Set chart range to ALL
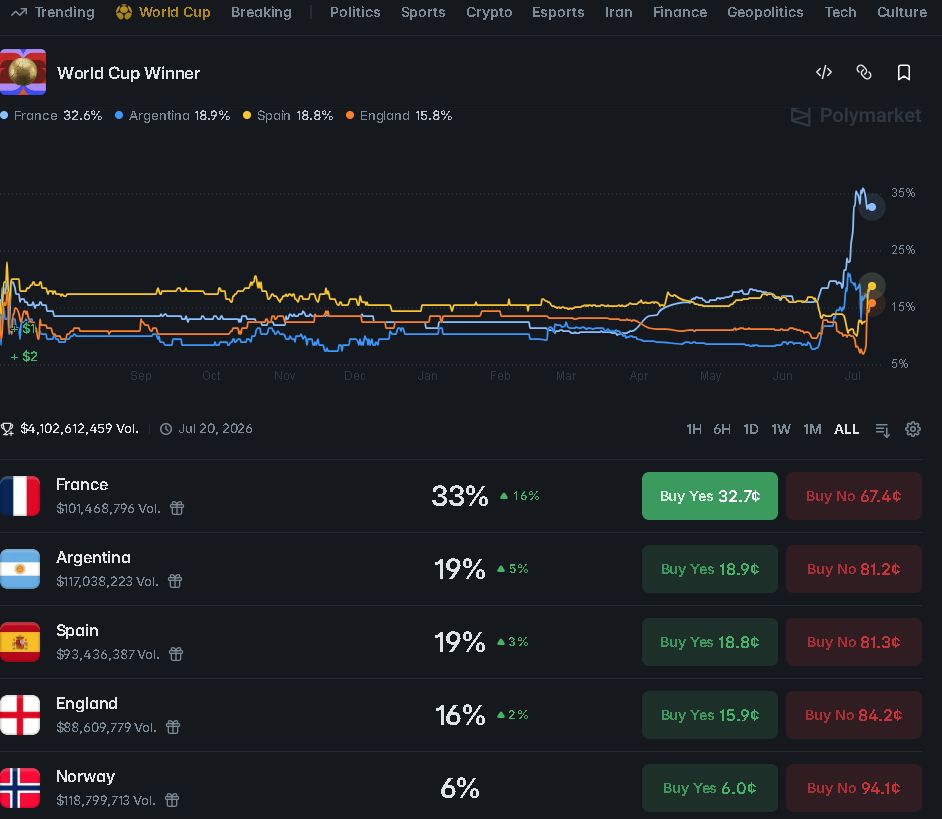This screenshot has height=819, width=942. click(x=846, y=429)
